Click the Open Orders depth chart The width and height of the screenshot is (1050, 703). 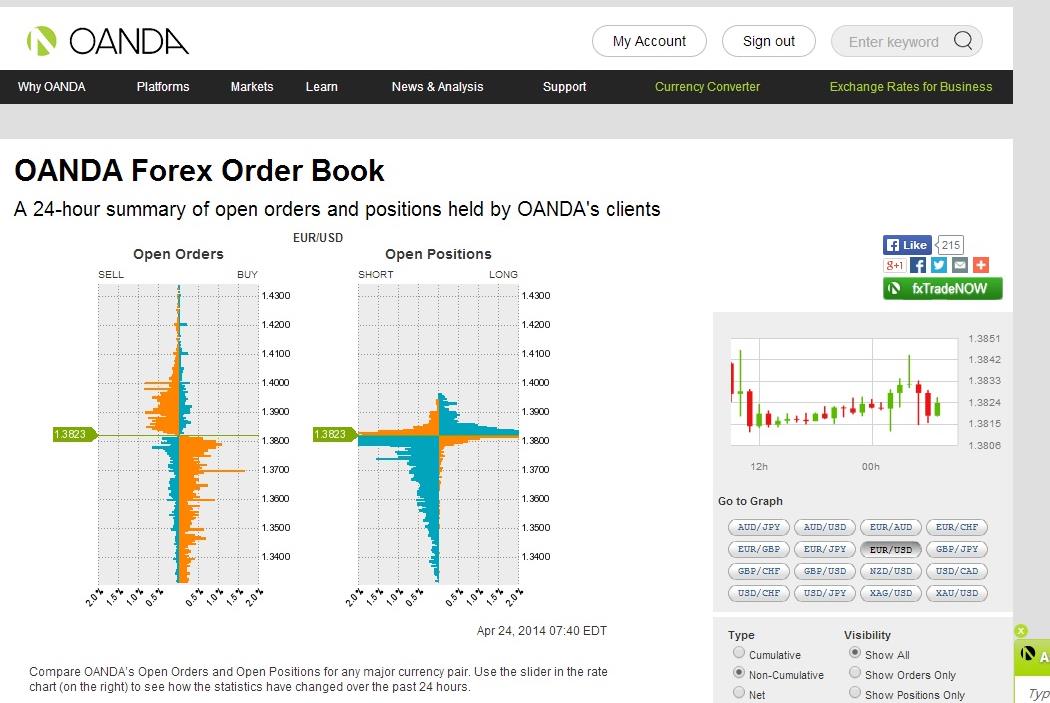tap(178, 434)
